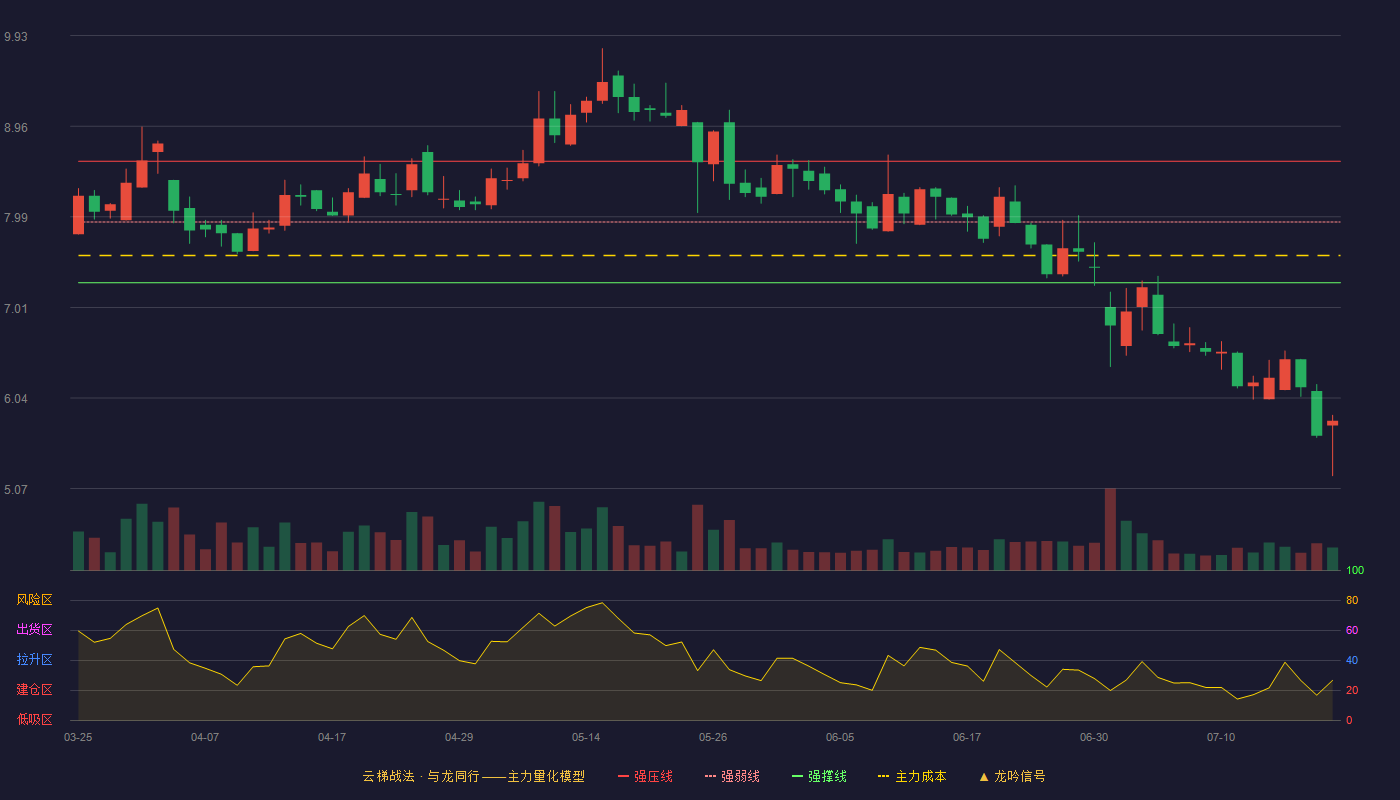Viewport: 1400px width, 800px height.
Task: Toggle the 主力成本 legend item
Action: (x=912, y=776)
